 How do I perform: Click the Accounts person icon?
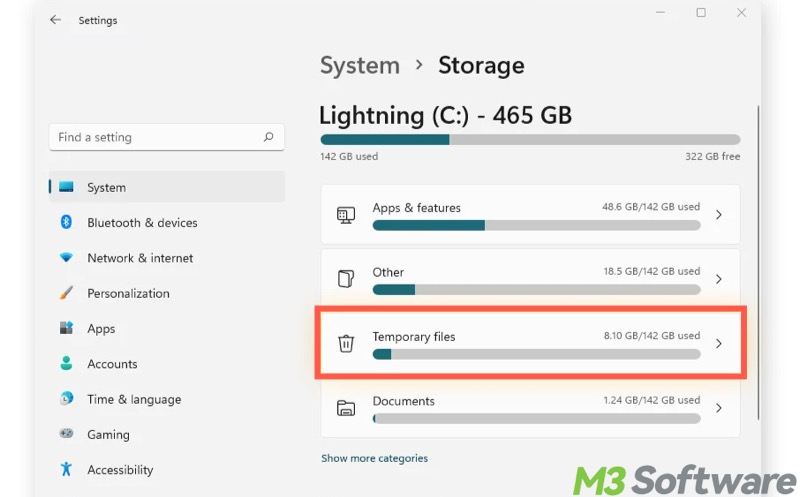point(66,363)
